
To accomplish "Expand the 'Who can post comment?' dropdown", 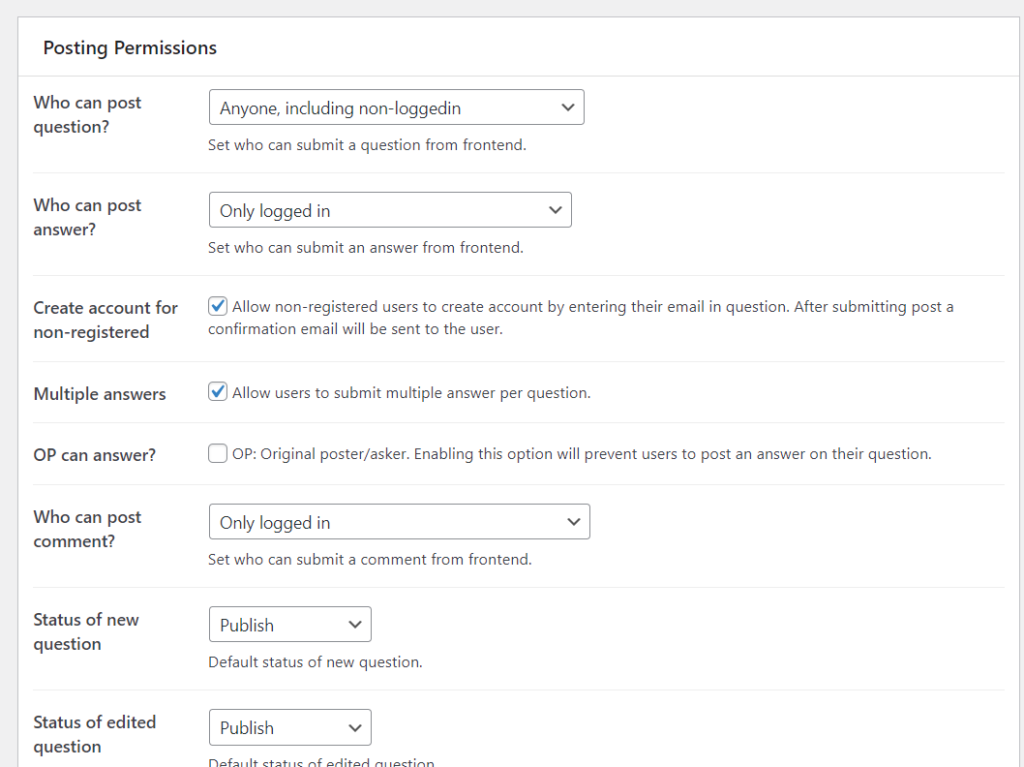I will tap(399, 522).
